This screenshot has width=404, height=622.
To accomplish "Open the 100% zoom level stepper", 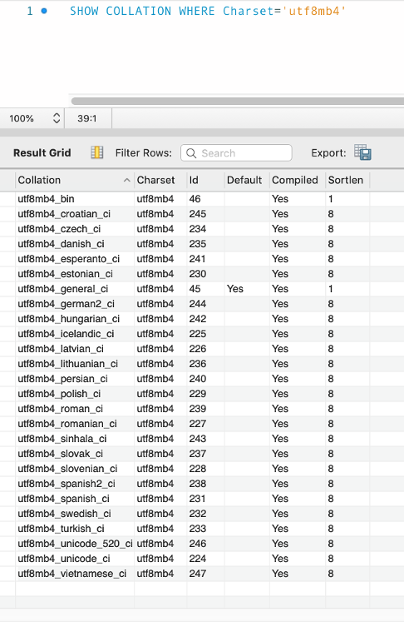I will tap(56, 118).
